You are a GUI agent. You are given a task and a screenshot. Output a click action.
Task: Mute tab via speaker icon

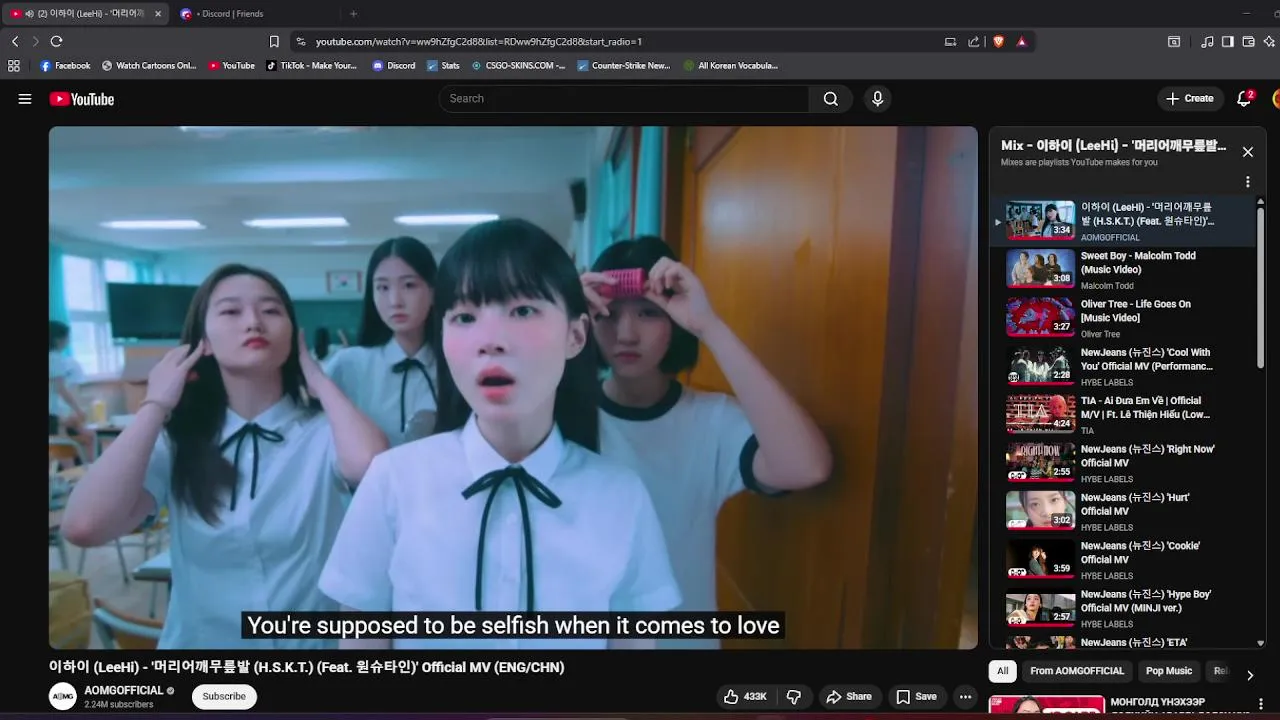point(29,14)
